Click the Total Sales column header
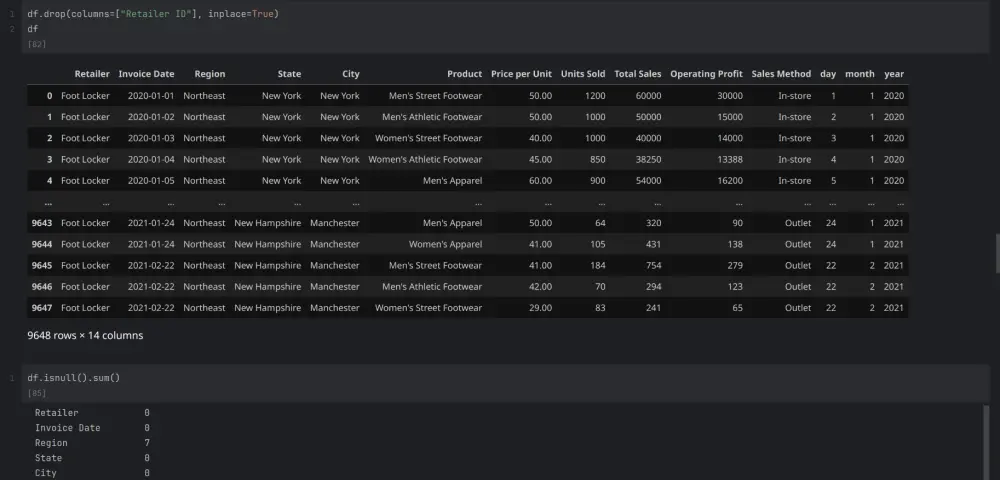Screen dimensions: 1000x480 pos(638,74)
